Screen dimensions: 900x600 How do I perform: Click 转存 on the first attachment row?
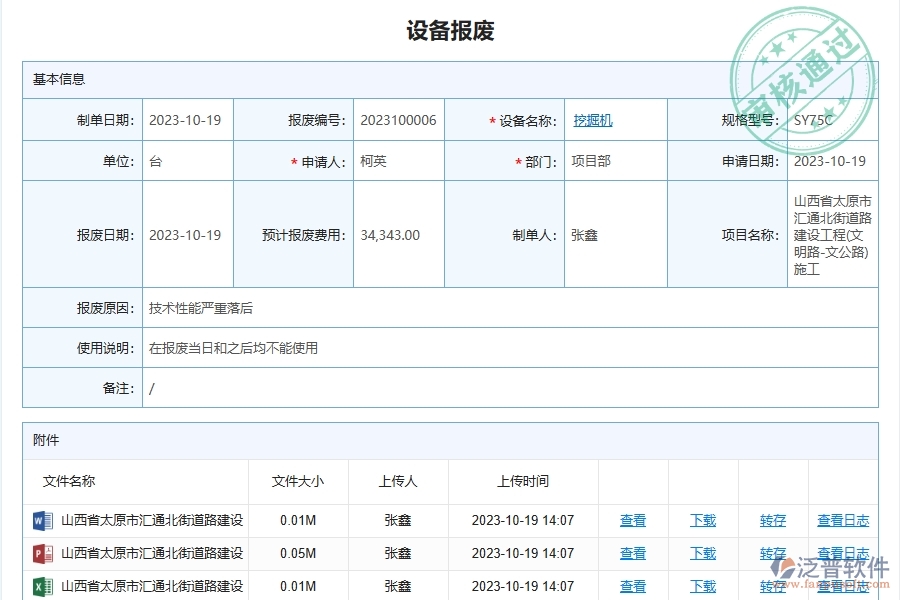pyautogui.click(x=771, y=520)
